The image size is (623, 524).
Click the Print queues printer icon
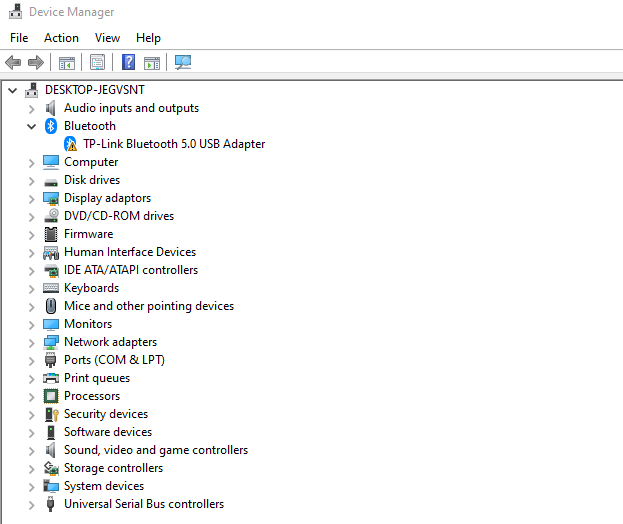[51, 378]
